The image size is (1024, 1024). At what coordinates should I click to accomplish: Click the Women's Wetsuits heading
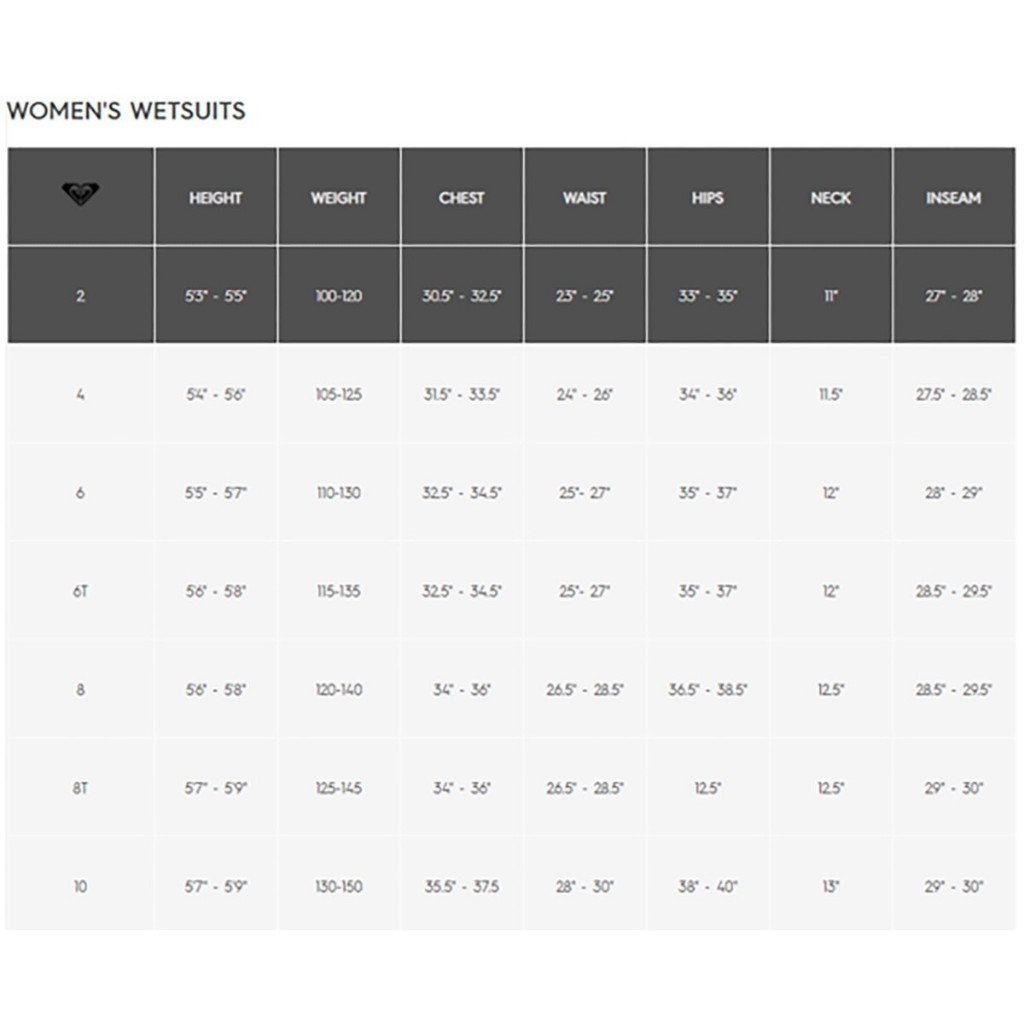click(x=126, y=111)
